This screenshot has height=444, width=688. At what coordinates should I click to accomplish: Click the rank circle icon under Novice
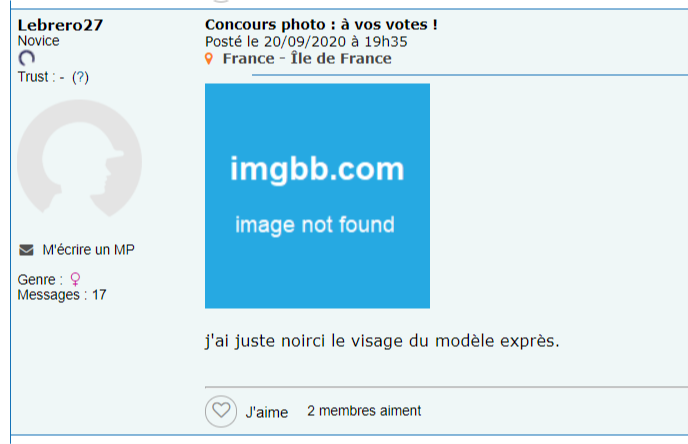pos(27,59)
